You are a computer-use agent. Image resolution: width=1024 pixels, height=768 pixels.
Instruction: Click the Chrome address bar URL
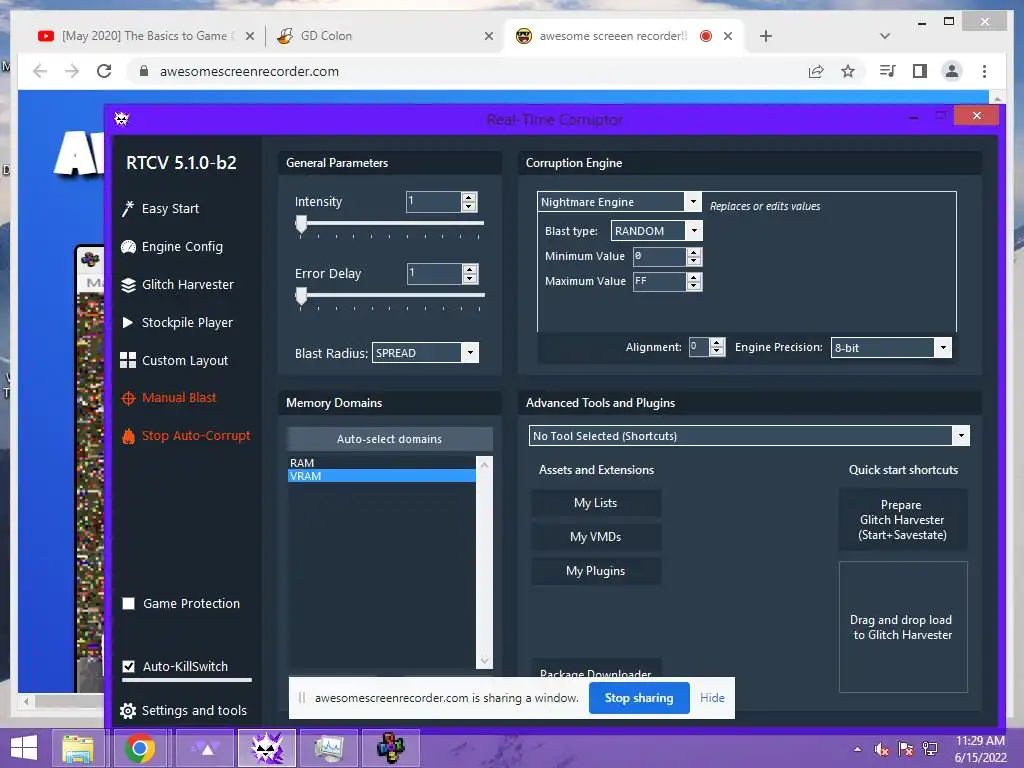coord(249,71)
